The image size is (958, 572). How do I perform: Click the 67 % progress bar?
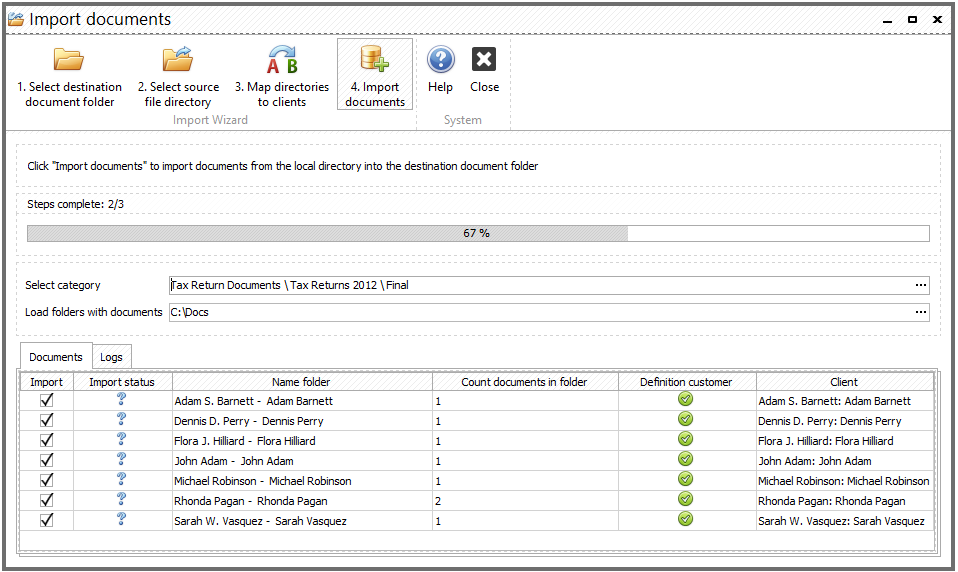click(478, 233)
